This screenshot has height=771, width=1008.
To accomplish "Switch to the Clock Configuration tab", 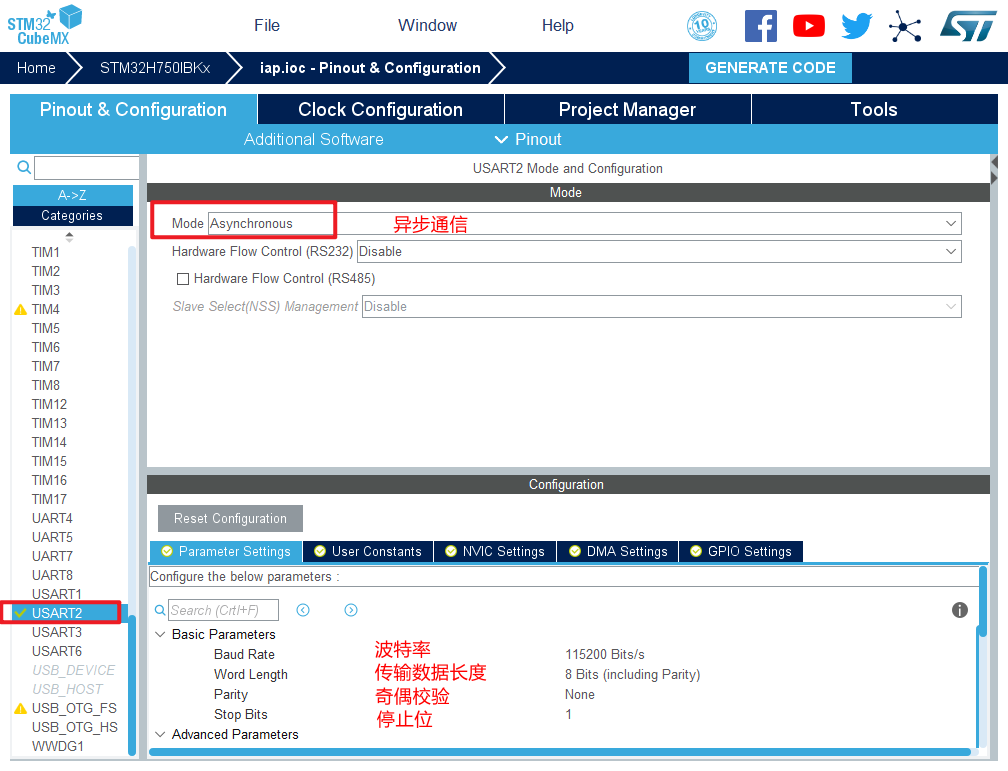I will 380,110.
